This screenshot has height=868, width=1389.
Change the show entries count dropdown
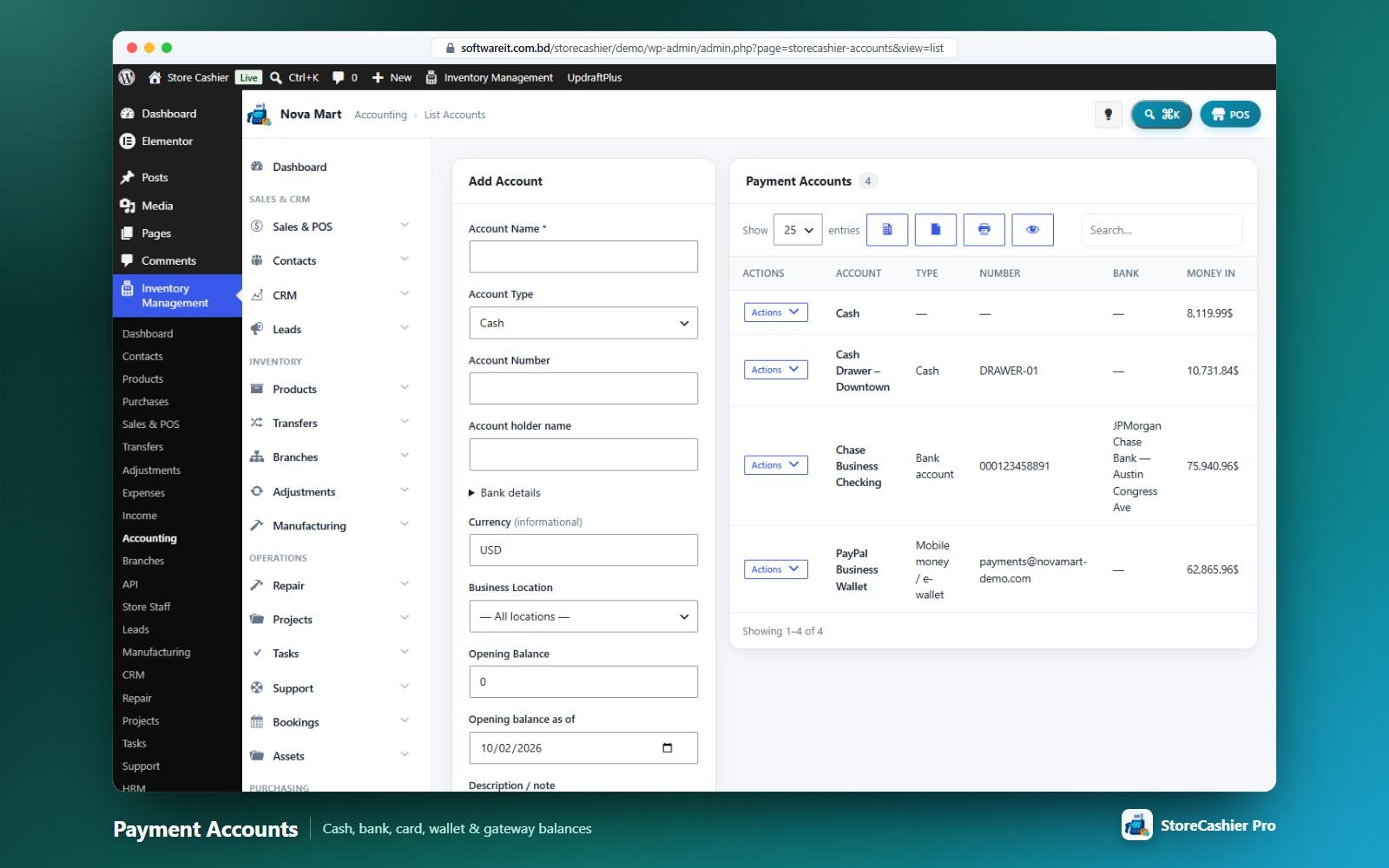(798, 230)
